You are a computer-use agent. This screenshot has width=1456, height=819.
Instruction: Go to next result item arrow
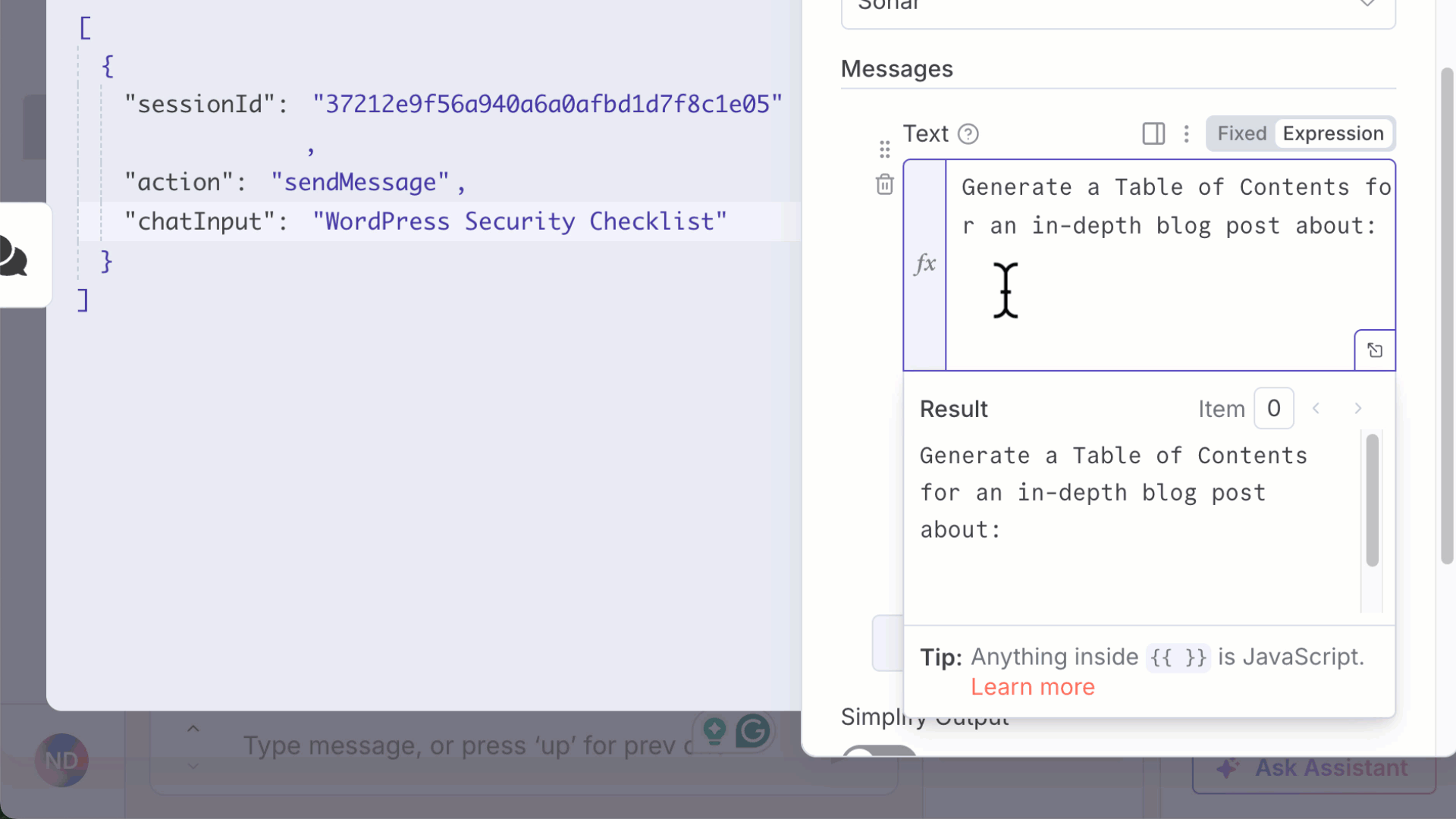click(1357, 409)
